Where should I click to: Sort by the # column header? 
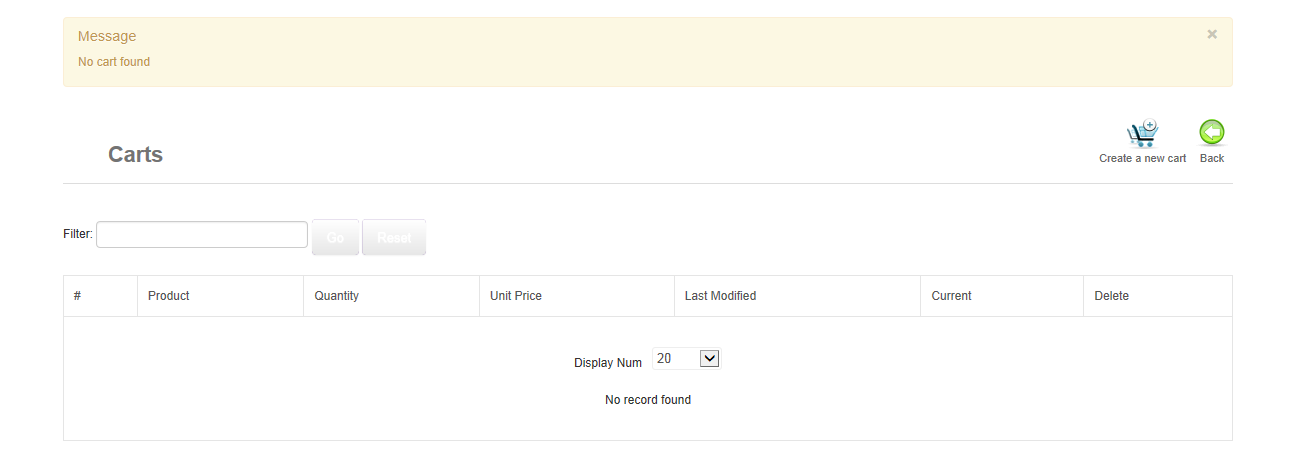pos(77,296)
